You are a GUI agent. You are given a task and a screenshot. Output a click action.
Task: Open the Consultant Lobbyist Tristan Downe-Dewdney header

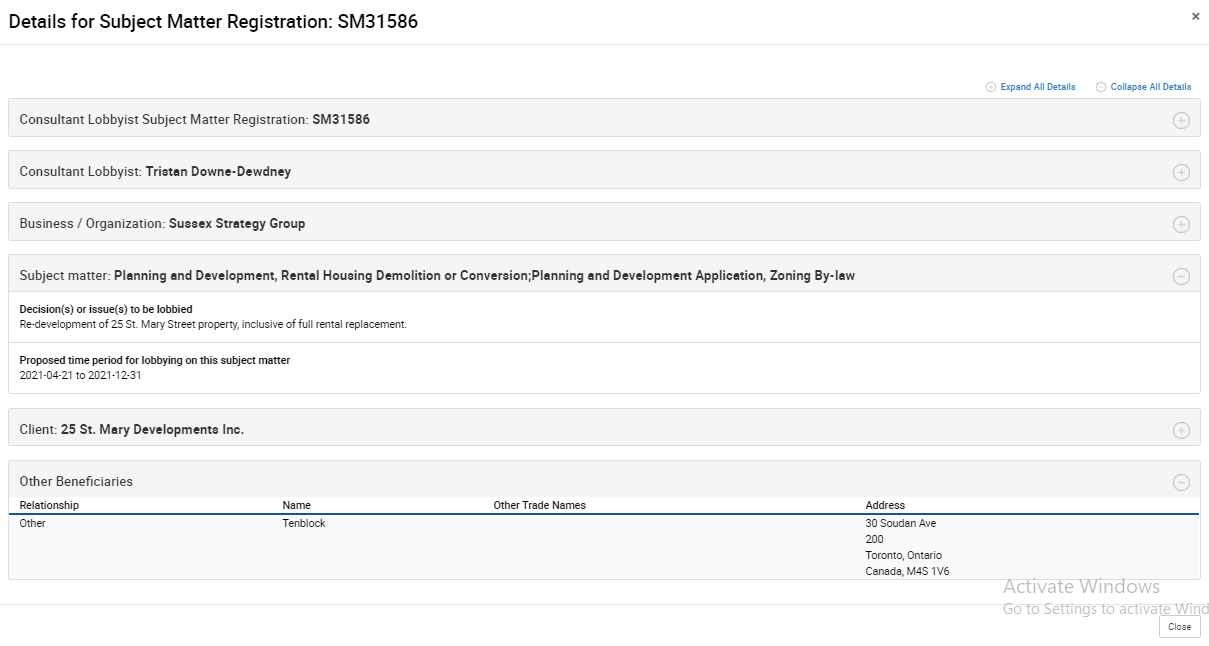155,171
